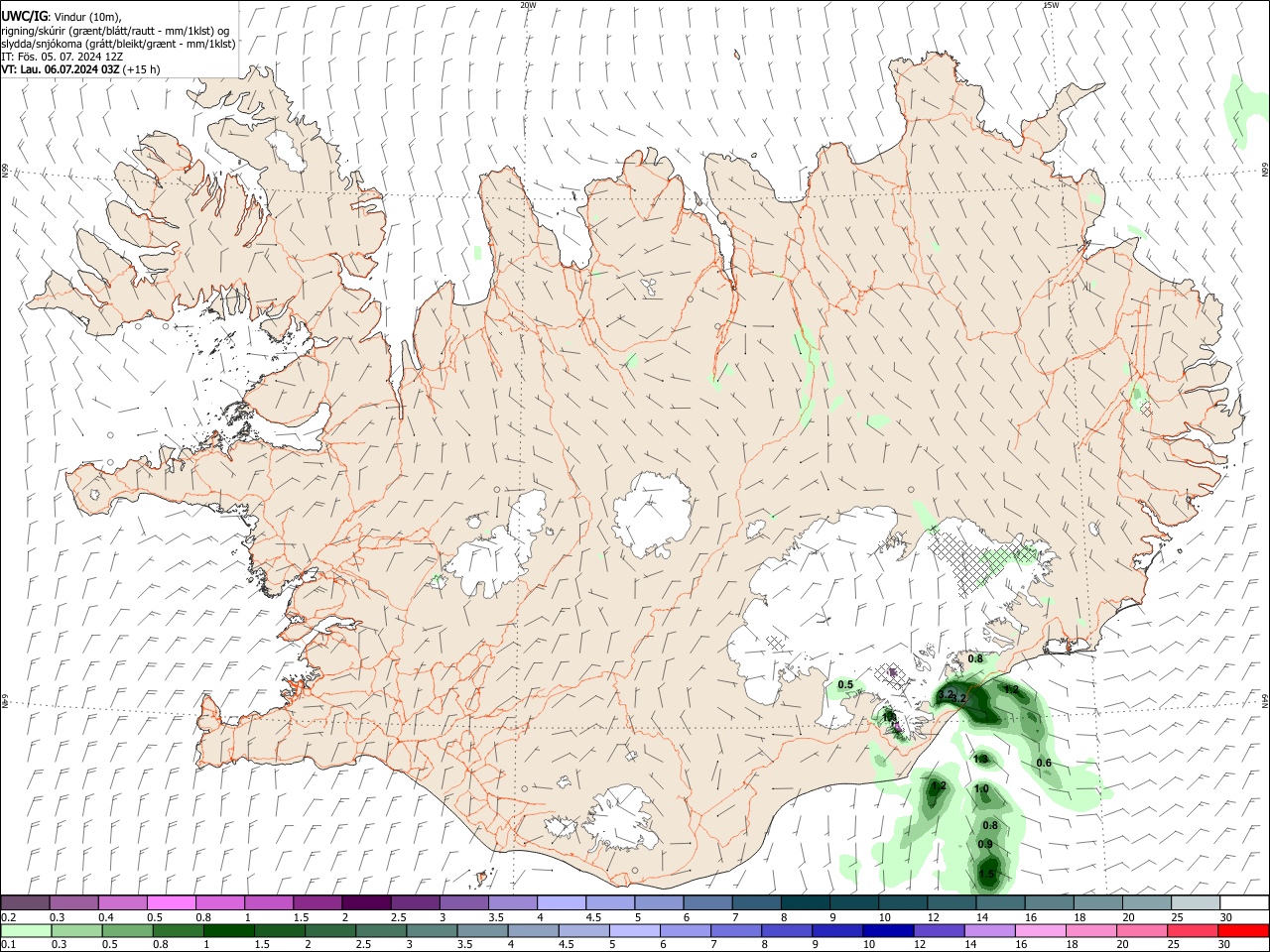The image size is (1270, 952).
Task: Select the bright red rain swatch above 30
Action: point(1244,930)
